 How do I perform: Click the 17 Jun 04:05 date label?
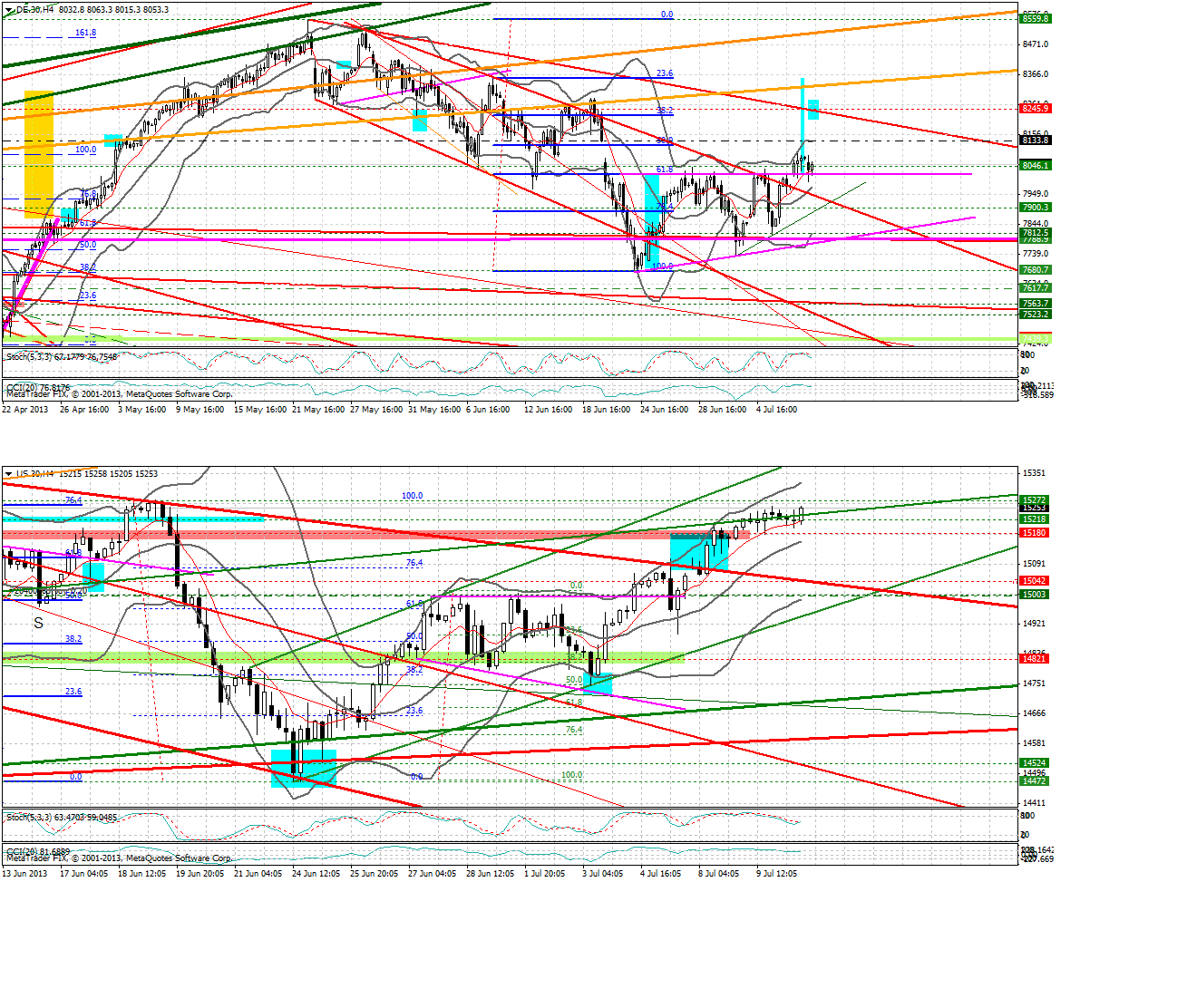pyautogui.click(x=84, y=873)
